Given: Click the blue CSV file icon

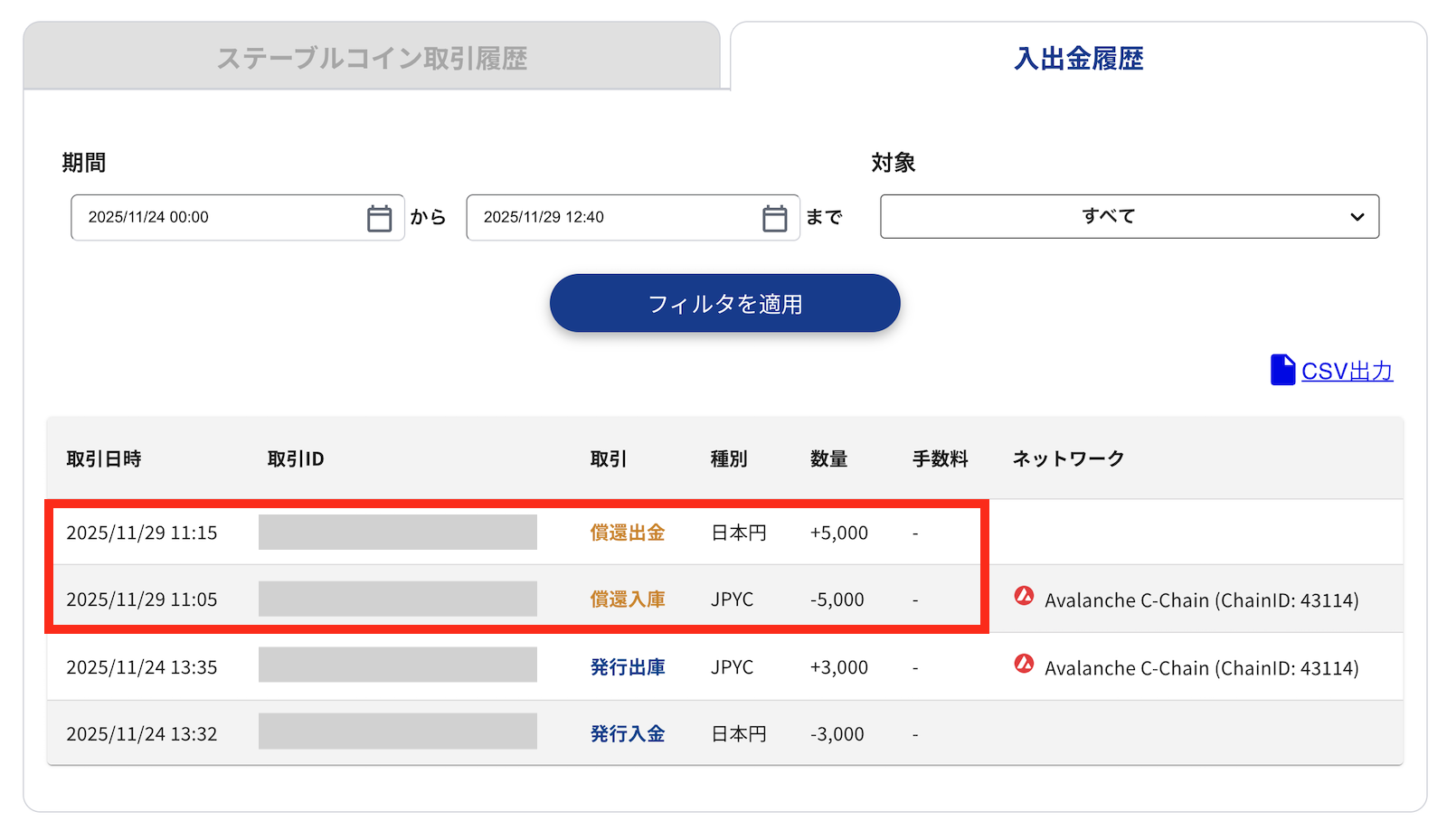Looking at the screenshot, I should (1282, 370).
